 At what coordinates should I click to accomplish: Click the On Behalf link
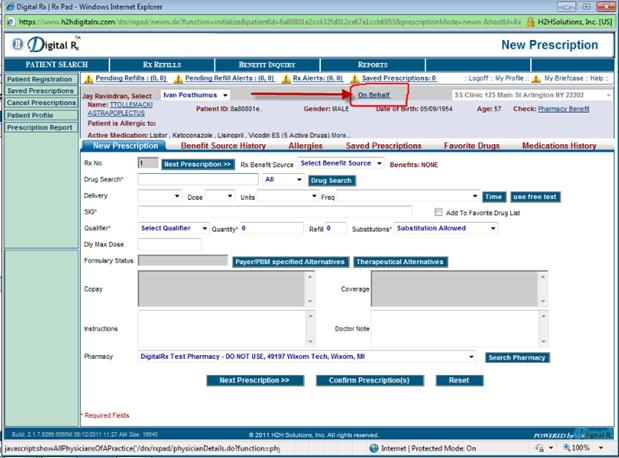click(374, 95)
